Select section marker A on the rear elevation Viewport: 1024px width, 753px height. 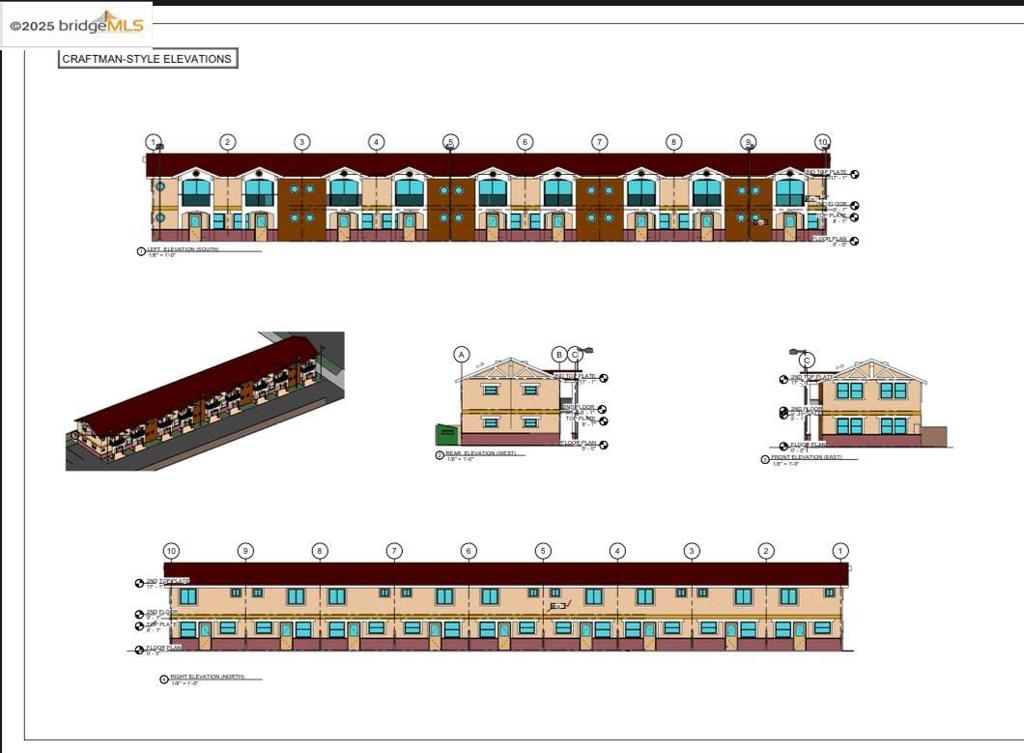460,356
